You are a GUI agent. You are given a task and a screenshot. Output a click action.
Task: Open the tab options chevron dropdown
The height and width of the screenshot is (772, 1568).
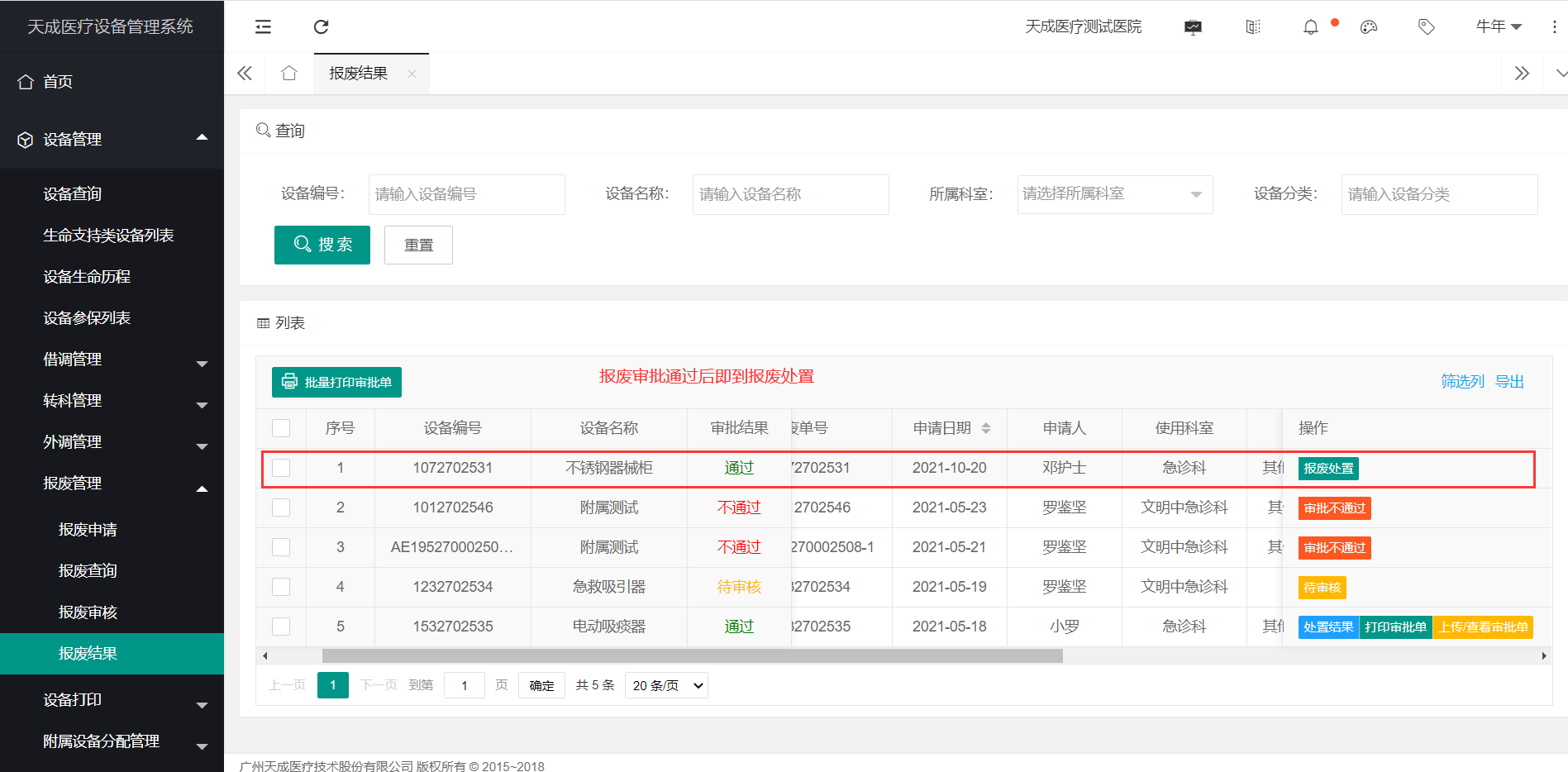click(1561, 74)
